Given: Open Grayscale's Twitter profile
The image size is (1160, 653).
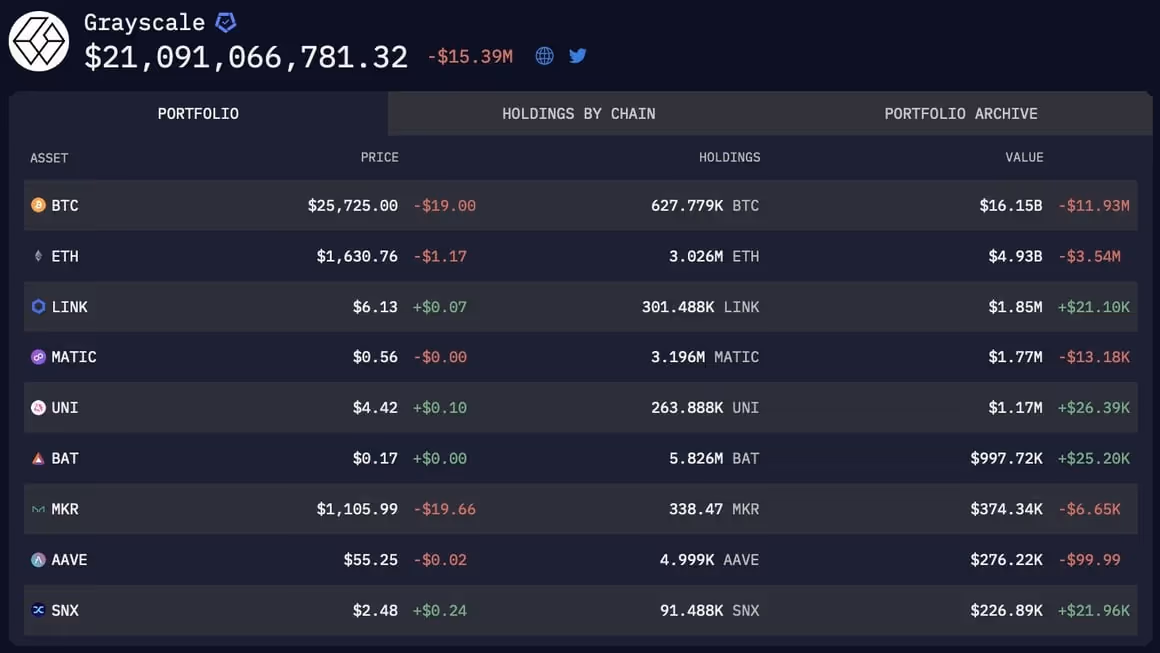Looking at the screenshot, I should (577, 55).
